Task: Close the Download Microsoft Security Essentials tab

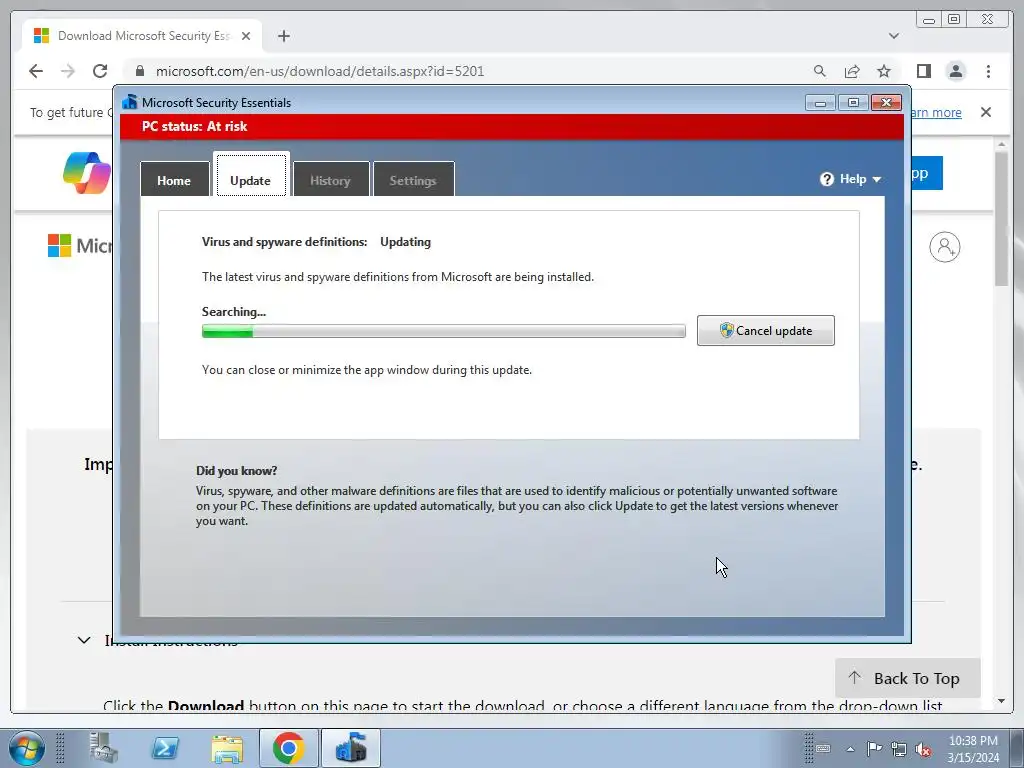Action: point(246,36)
